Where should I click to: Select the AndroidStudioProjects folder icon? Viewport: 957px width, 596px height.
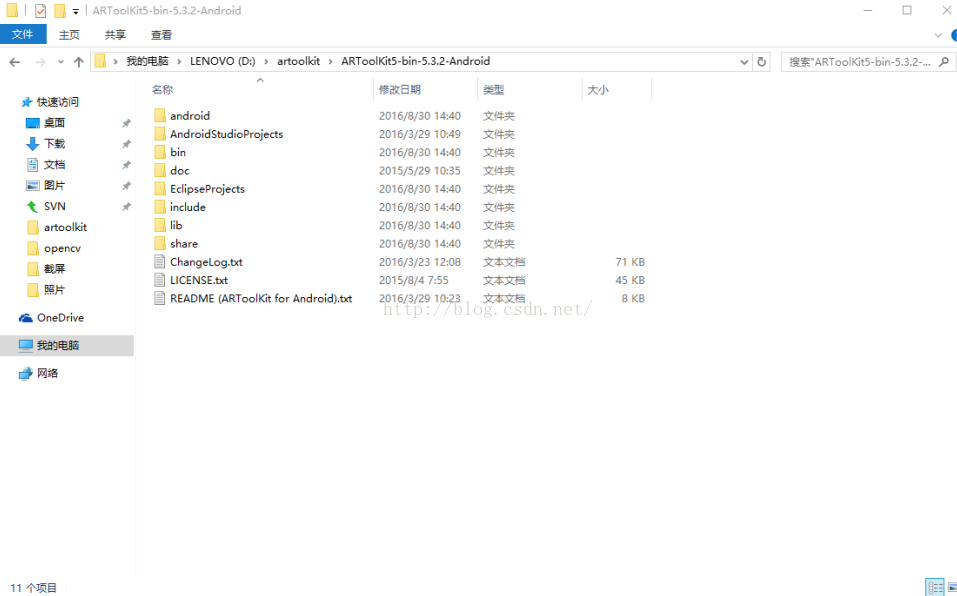[160, 134]
